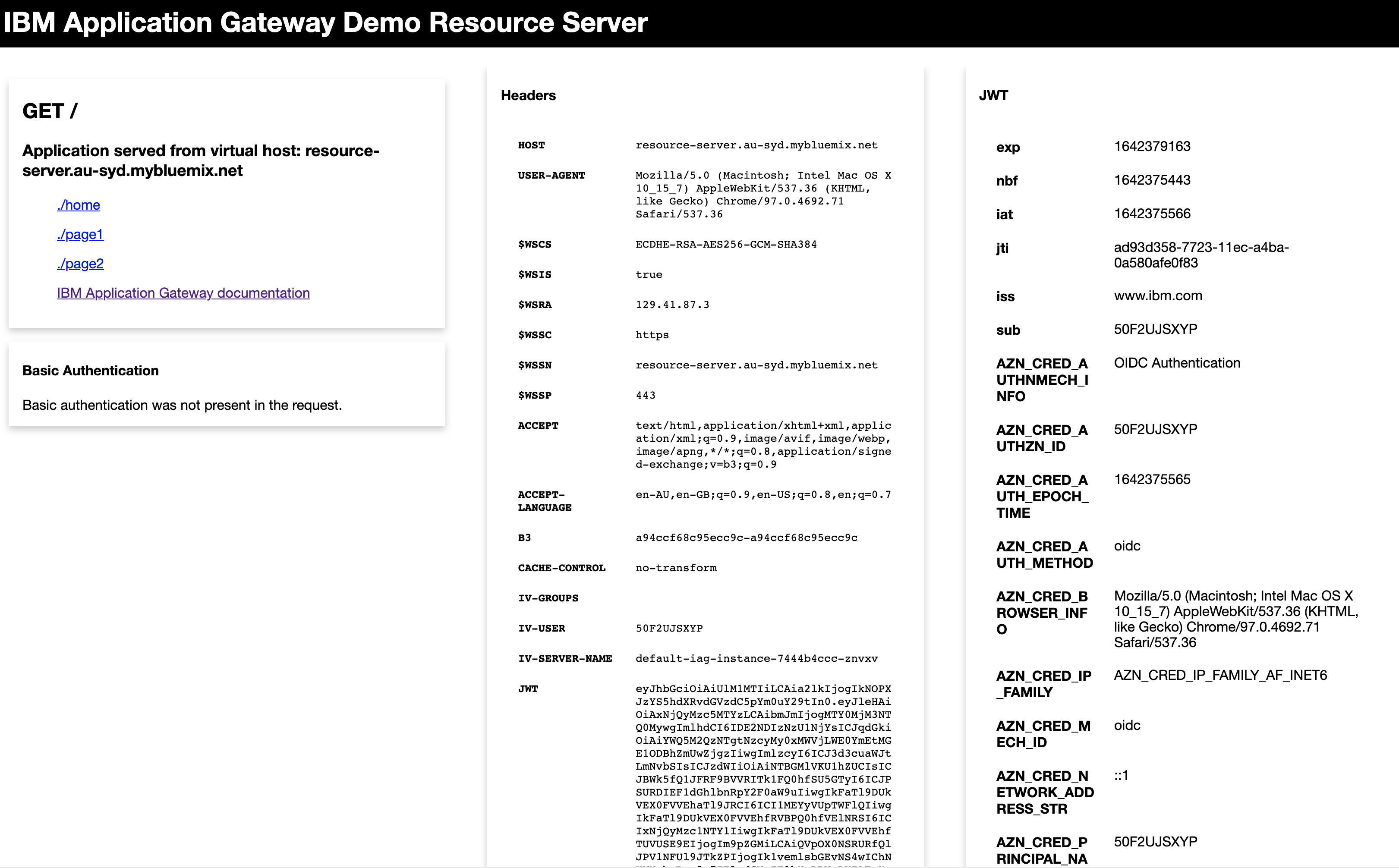This screenshot has width=1399, height=868.
Task: Click the sub value 50F2UJSXYP
Action: click(1155, 329)
